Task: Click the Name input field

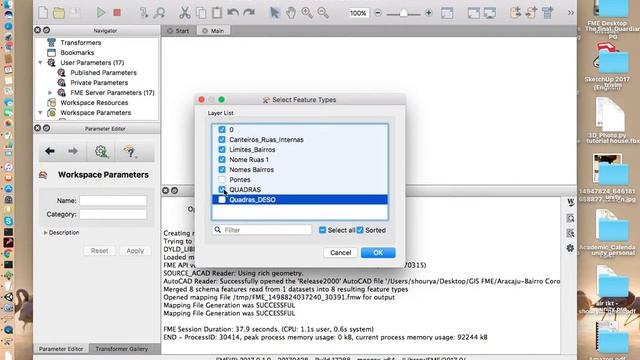Action: (x=113, y=200)
